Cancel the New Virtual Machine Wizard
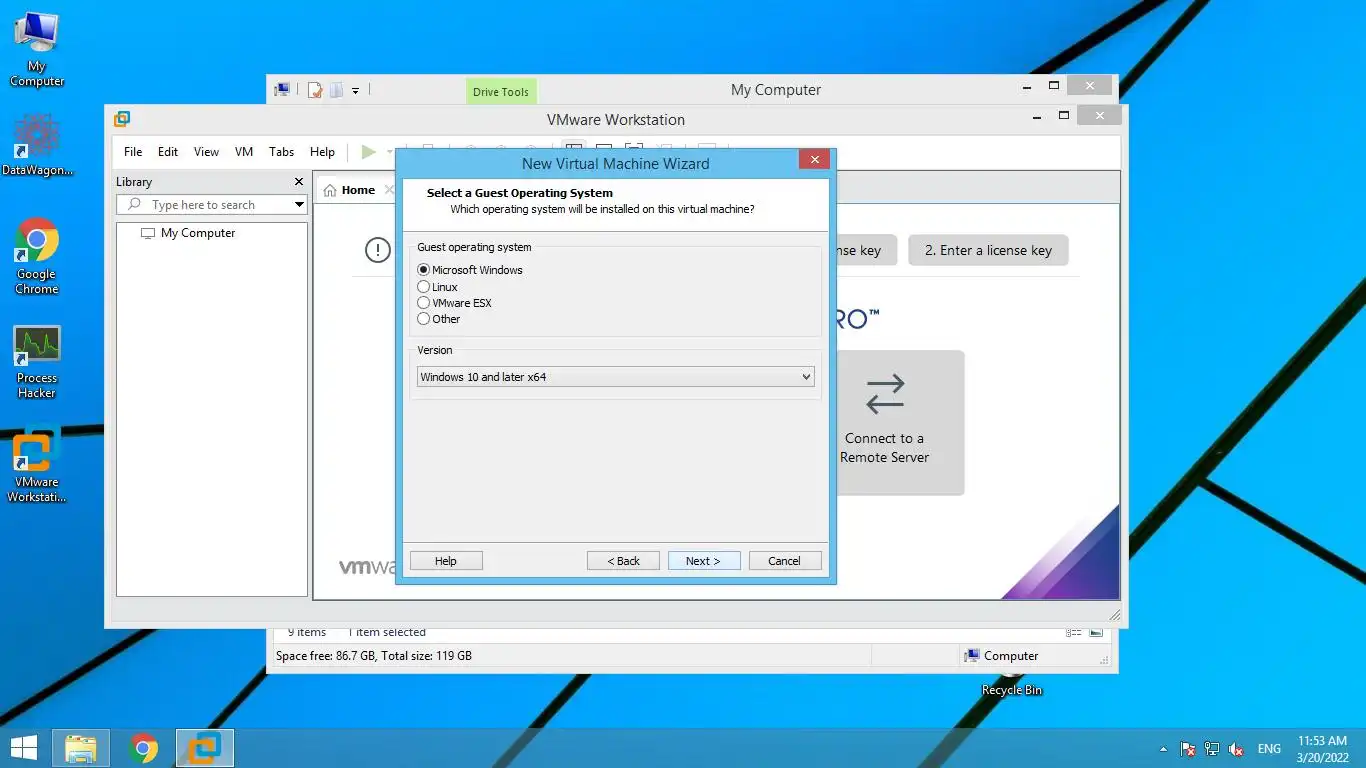Image resolution: width=1366 pixels, height=768 pixels. coord(785,561)
